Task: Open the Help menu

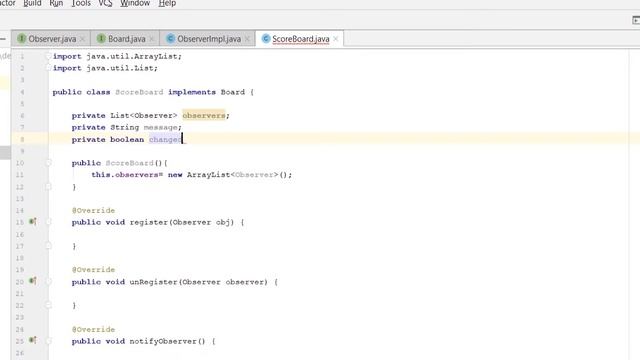Action: pyautogui.click(x=167, y=3)
